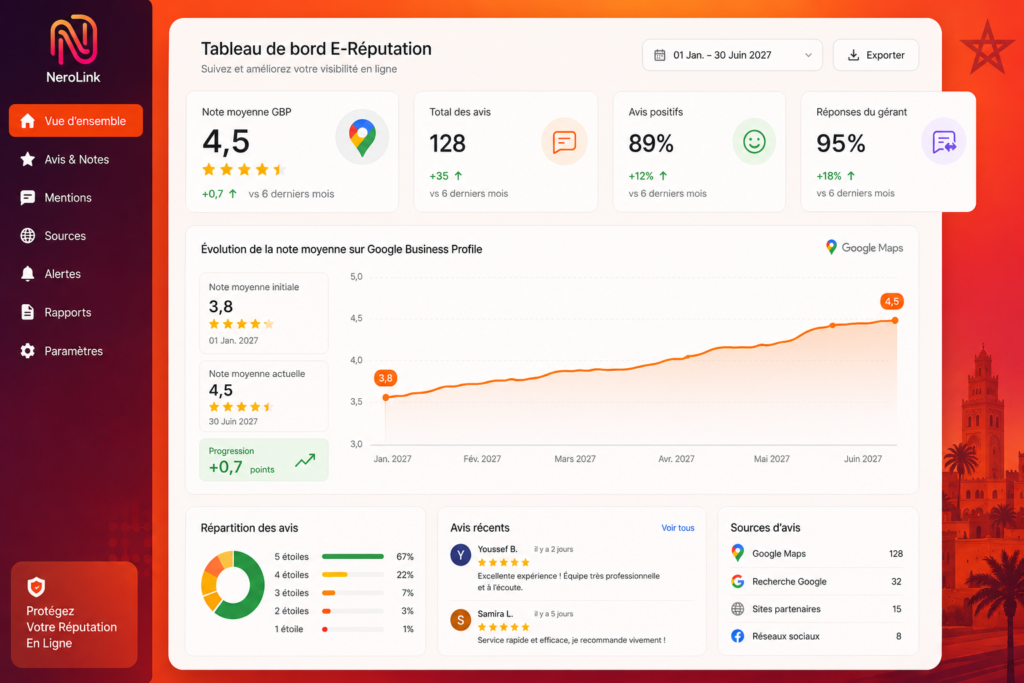Click the chat bubble icon in Total des avis

coord(564,142)
